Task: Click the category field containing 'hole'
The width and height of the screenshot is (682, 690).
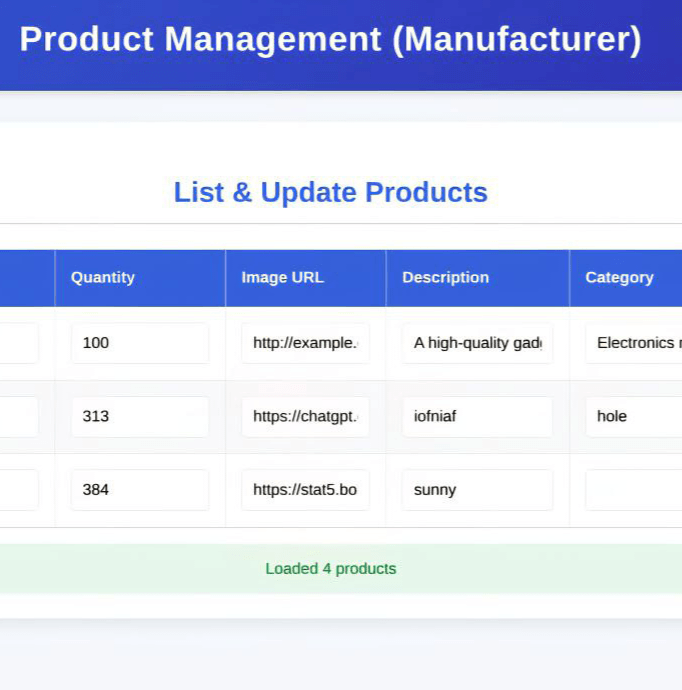Action: 634,416
